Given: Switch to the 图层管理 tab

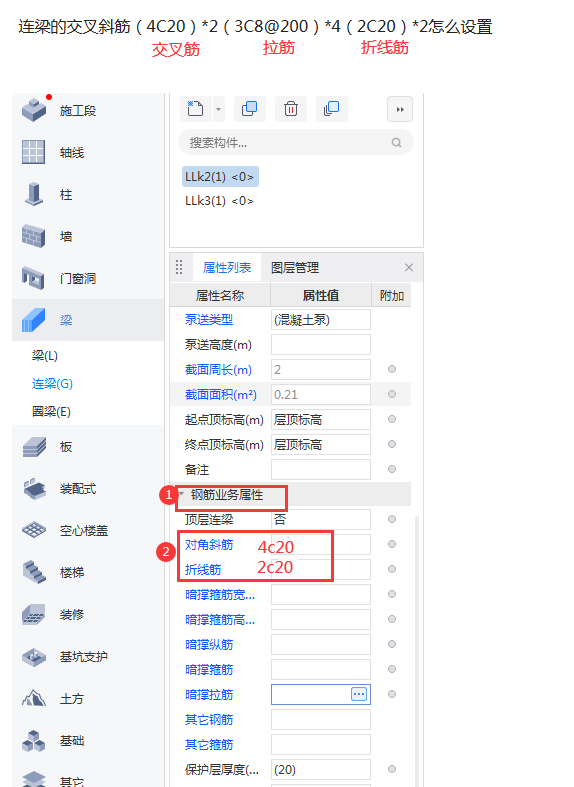Looking at the screenshot, I should (295, 268).
